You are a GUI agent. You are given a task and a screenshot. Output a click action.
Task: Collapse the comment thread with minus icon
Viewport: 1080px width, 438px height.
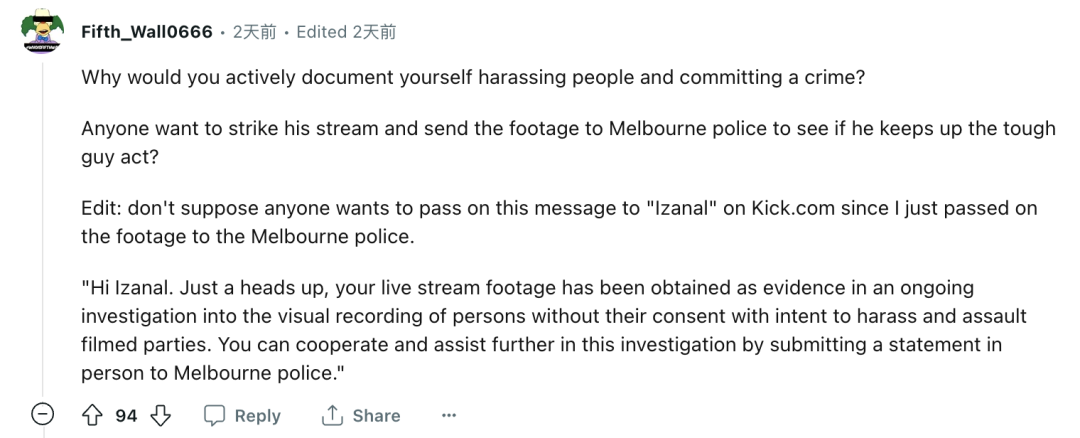[x=42, y=415]
